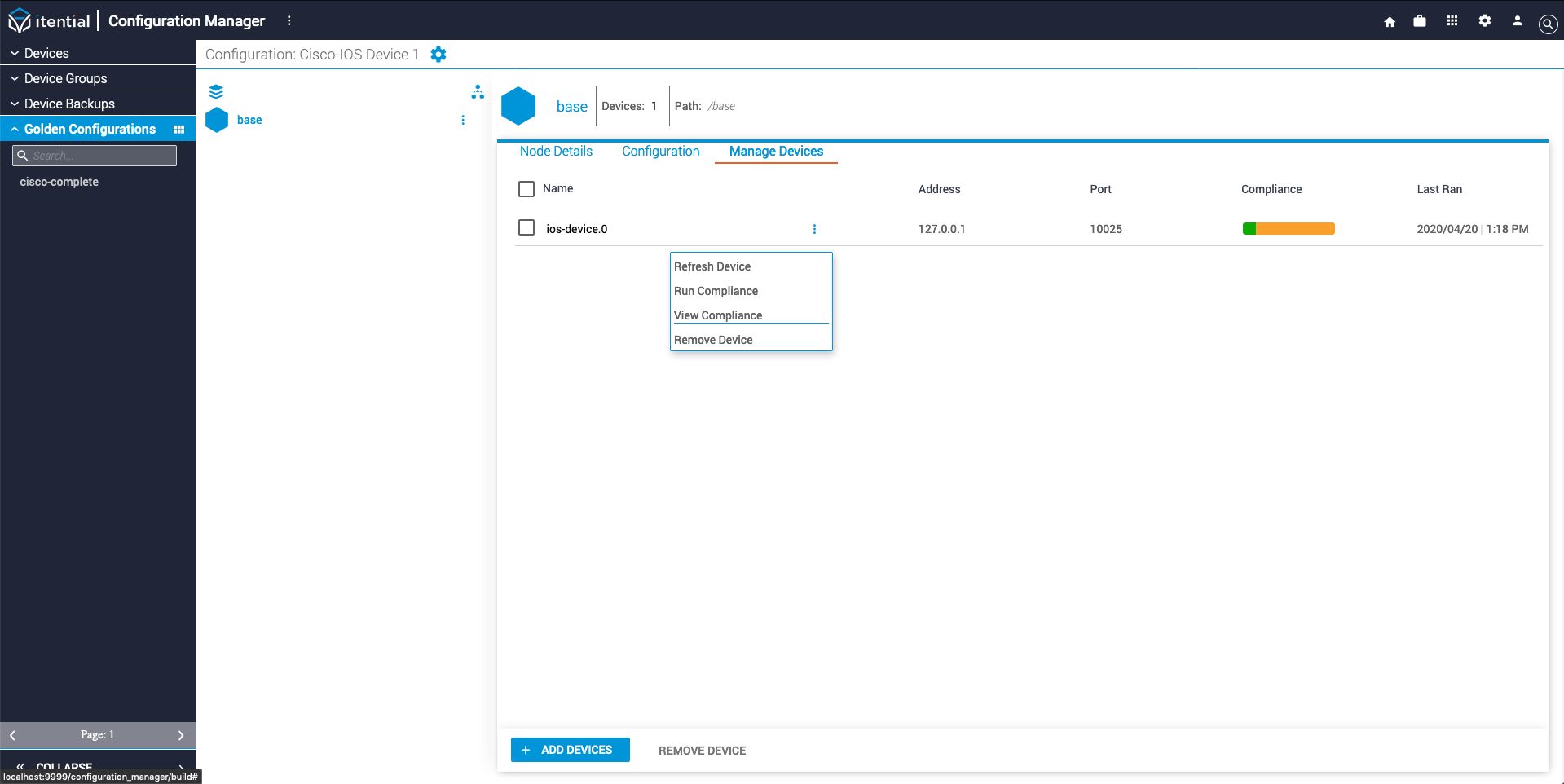Click the configuration gear next to title

pyautogui.click(x=438, y=55)
